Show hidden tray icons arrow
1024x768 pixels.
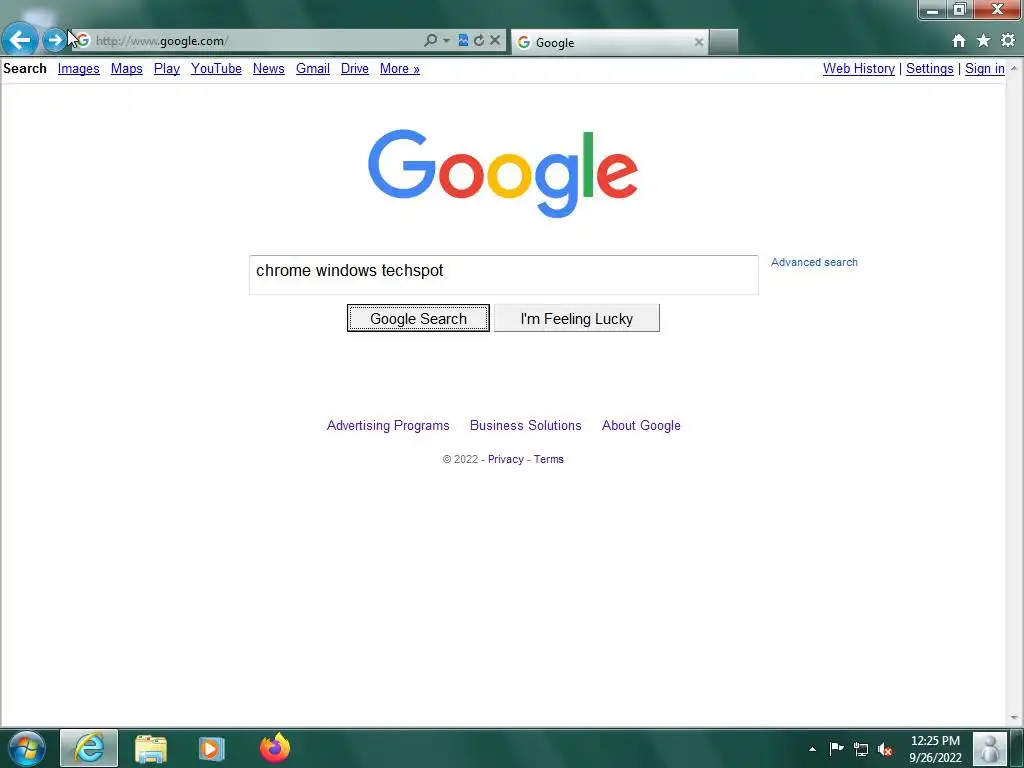(812, 749)
